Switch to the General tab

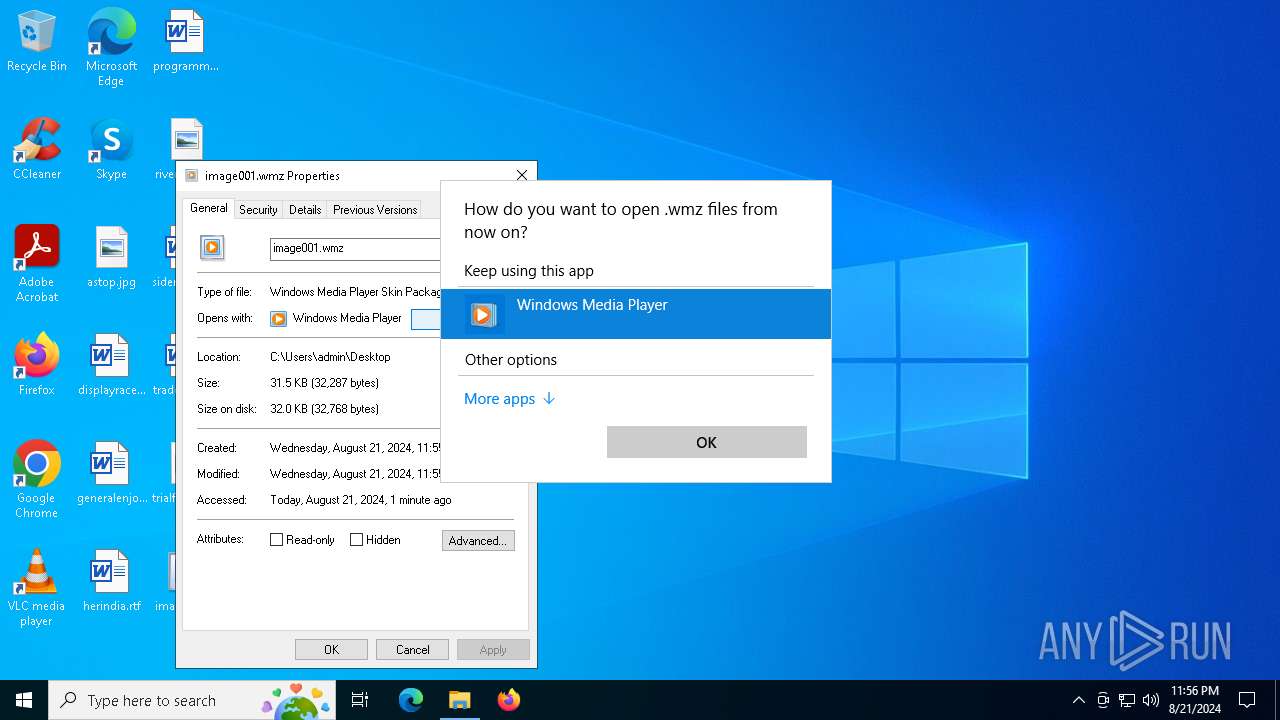209,208
